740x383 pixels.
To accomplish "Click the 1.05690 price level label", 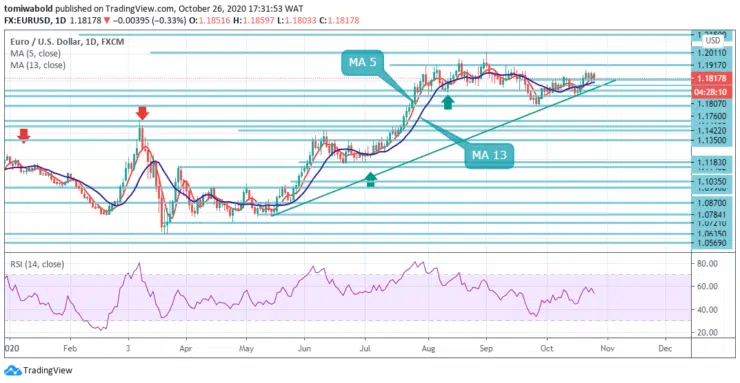I will coord(713,243).
